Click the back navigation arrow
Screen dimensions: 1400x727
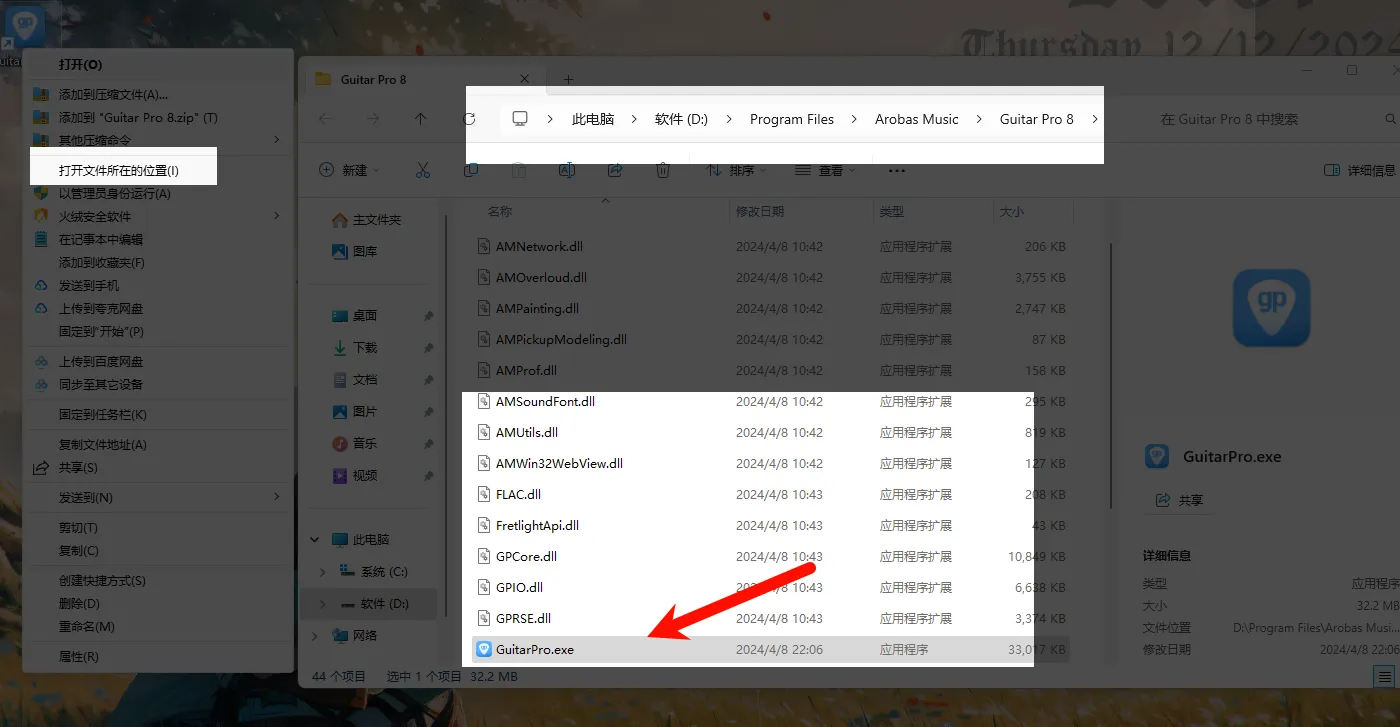[324, 118]
